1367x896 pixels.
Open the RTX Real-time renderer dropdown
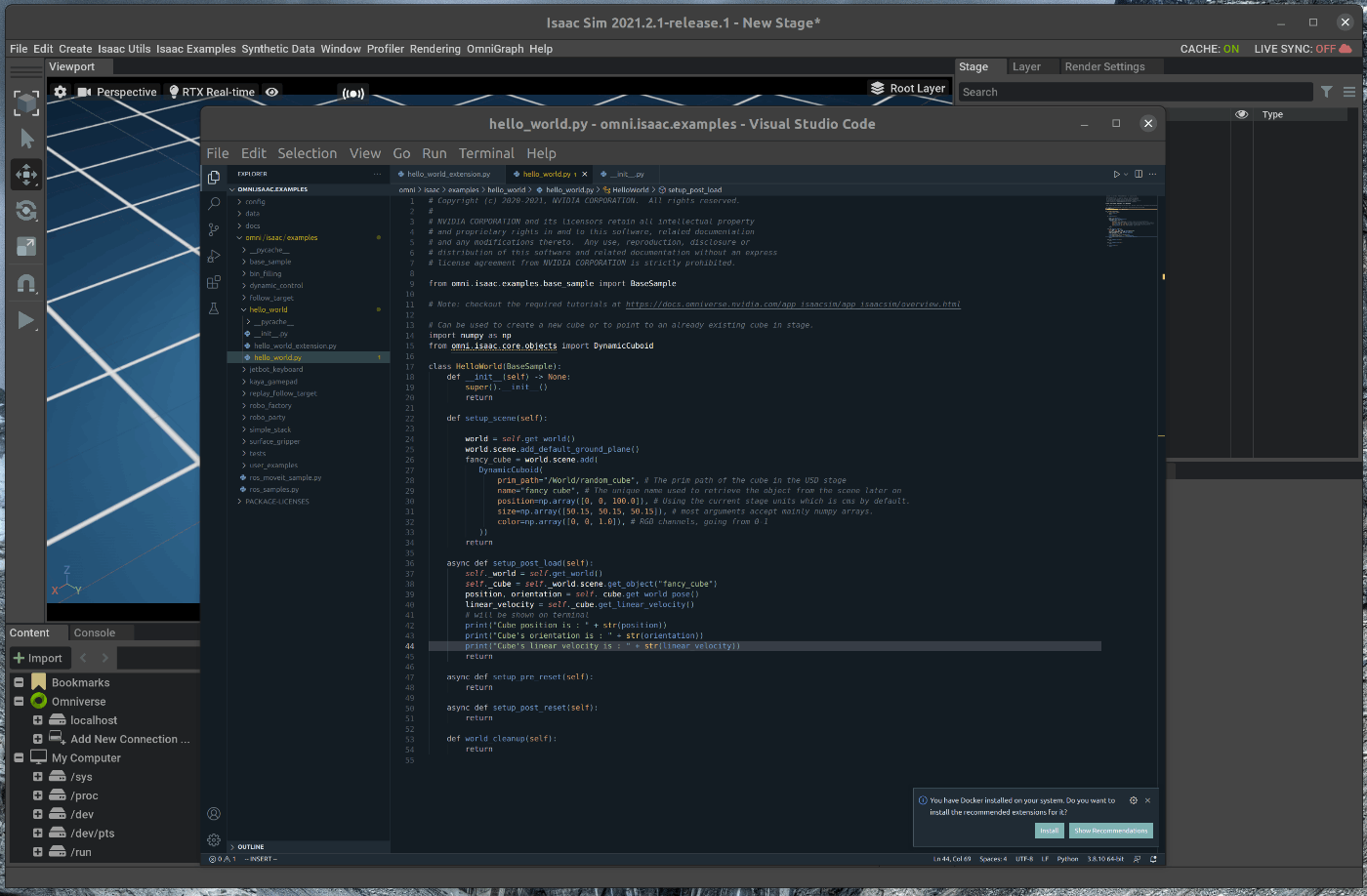212,92
